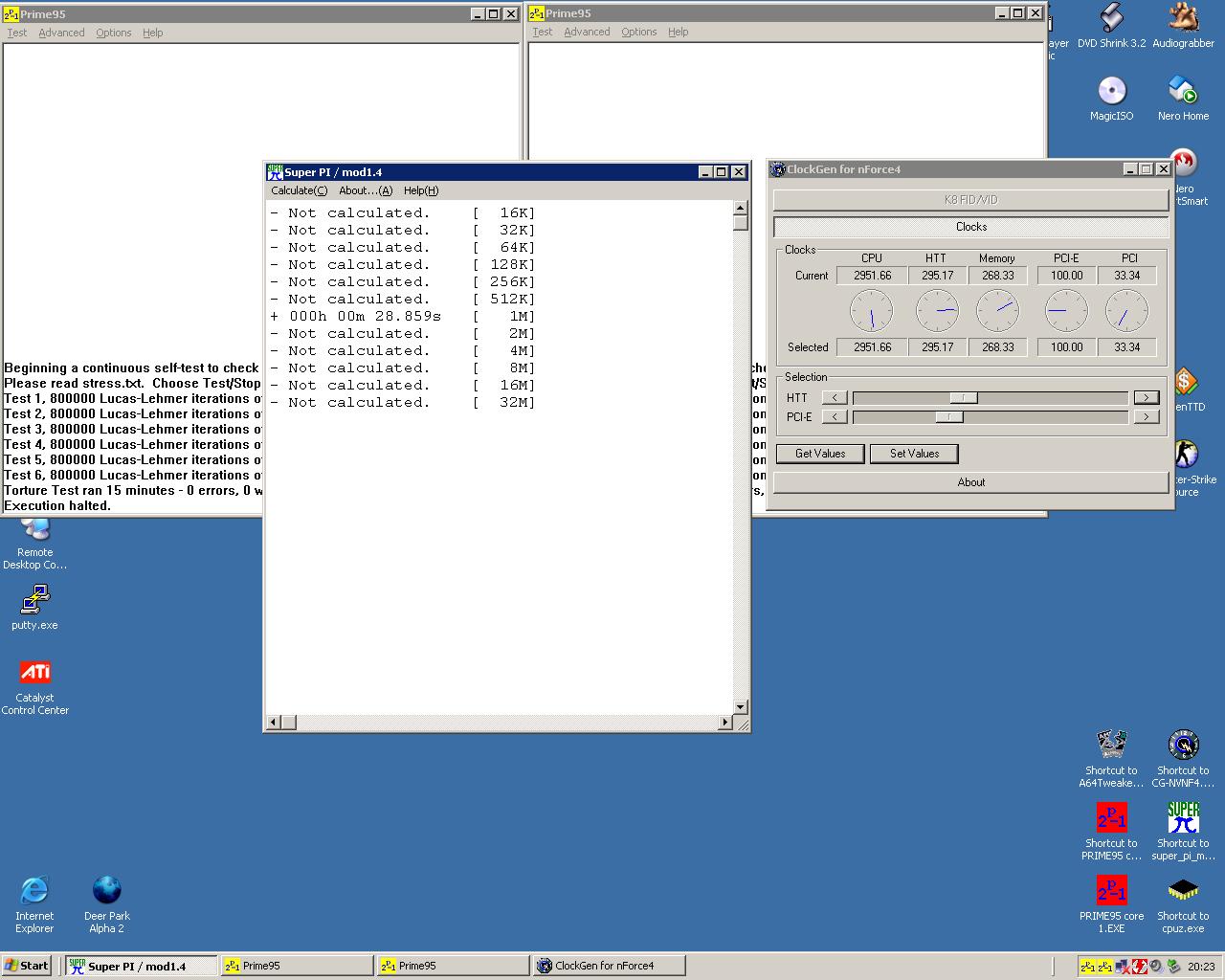Open the Advanced menu in left Prime95

[x=61, y=33]
